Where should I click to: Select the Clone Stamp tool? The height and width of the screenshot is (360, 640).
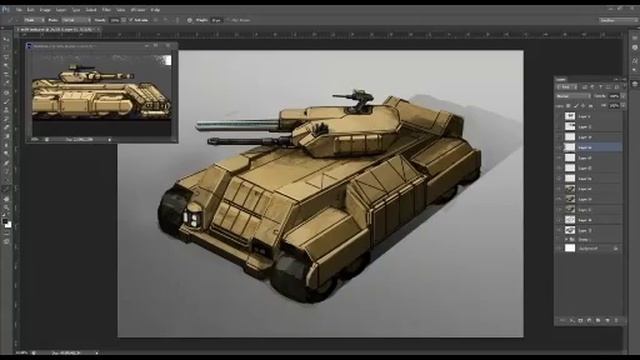pyautogui.click(x=6, y=110)
